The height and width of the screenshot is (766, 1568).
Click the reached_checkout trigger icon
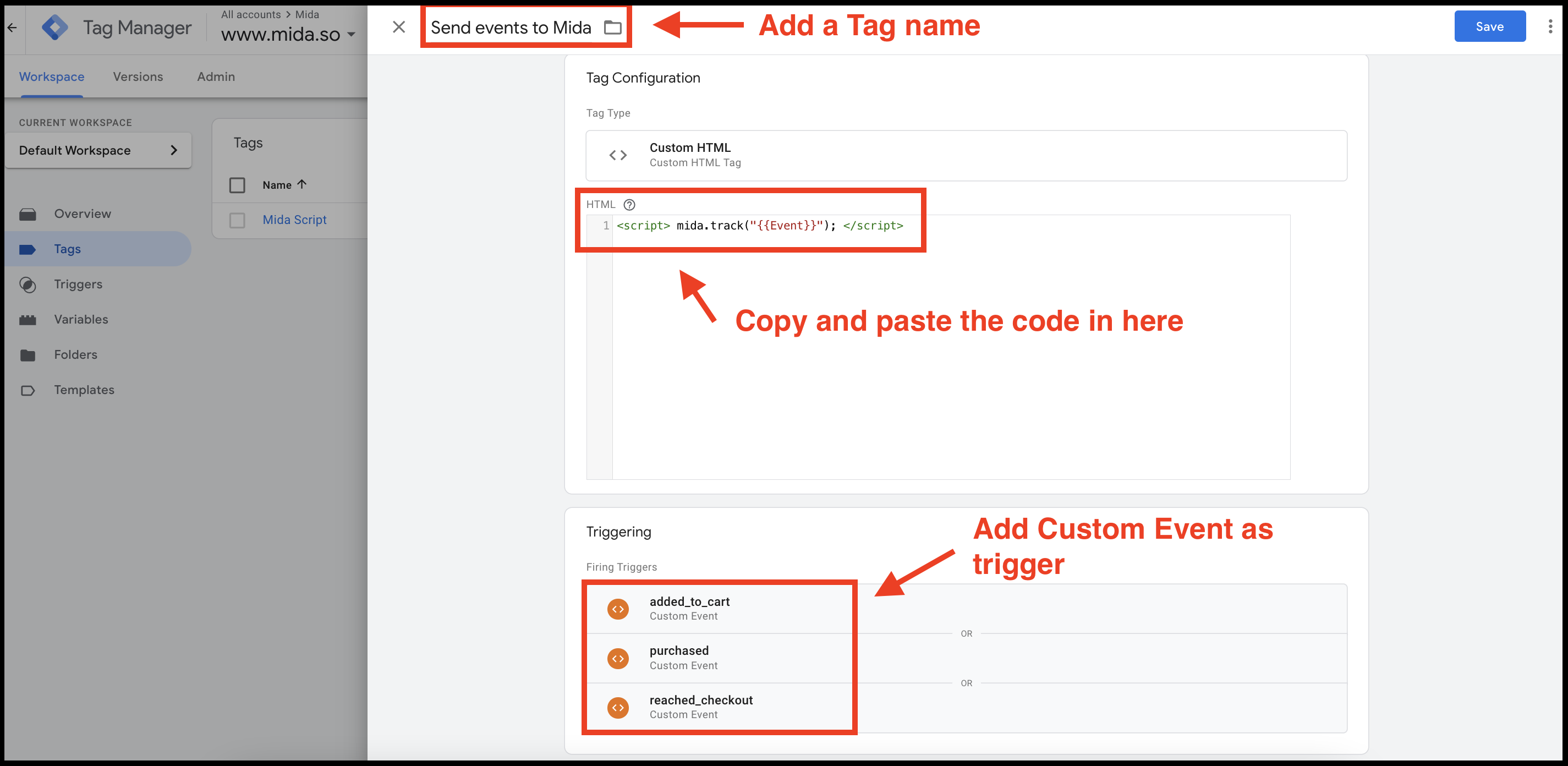pos(618,708)
